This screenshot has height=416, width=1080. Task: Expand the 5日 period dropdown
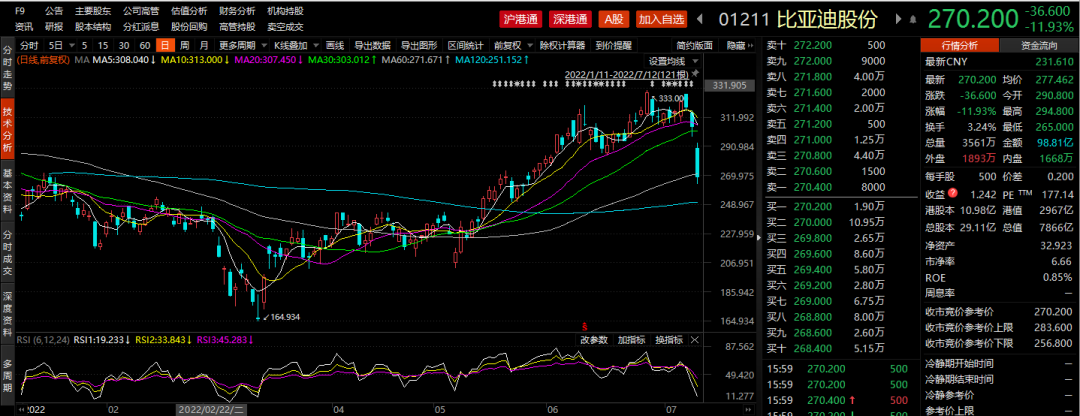[x=58, y=46]
